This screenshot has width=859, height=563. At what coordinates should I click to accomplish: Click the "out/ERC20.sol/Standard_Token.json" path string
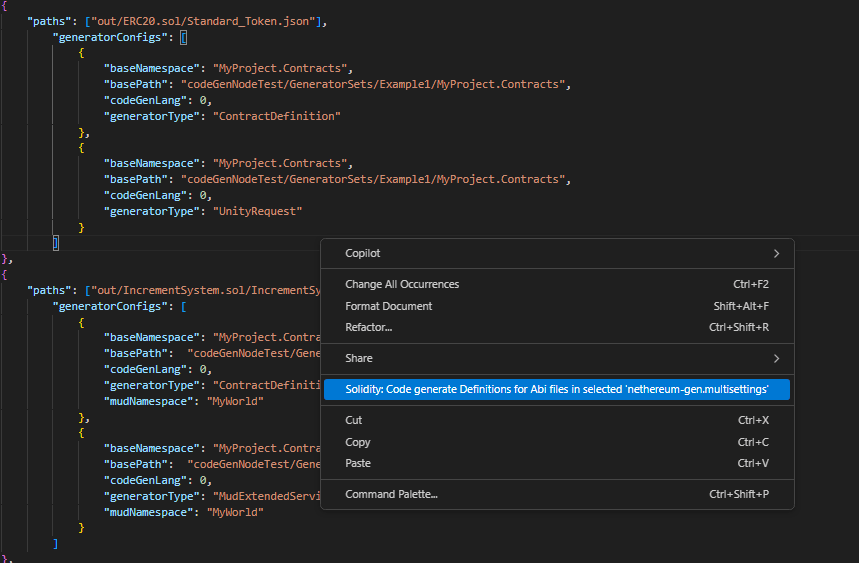pyautogui.click(x=208, y=21)
